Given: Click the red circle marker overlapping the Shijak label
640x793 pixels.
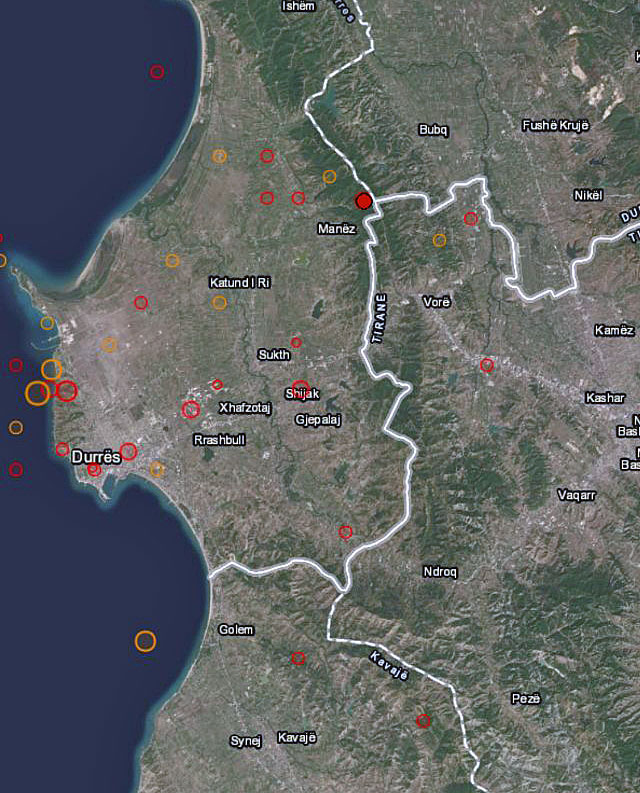Looking at the screenshot, I should 301,389.
